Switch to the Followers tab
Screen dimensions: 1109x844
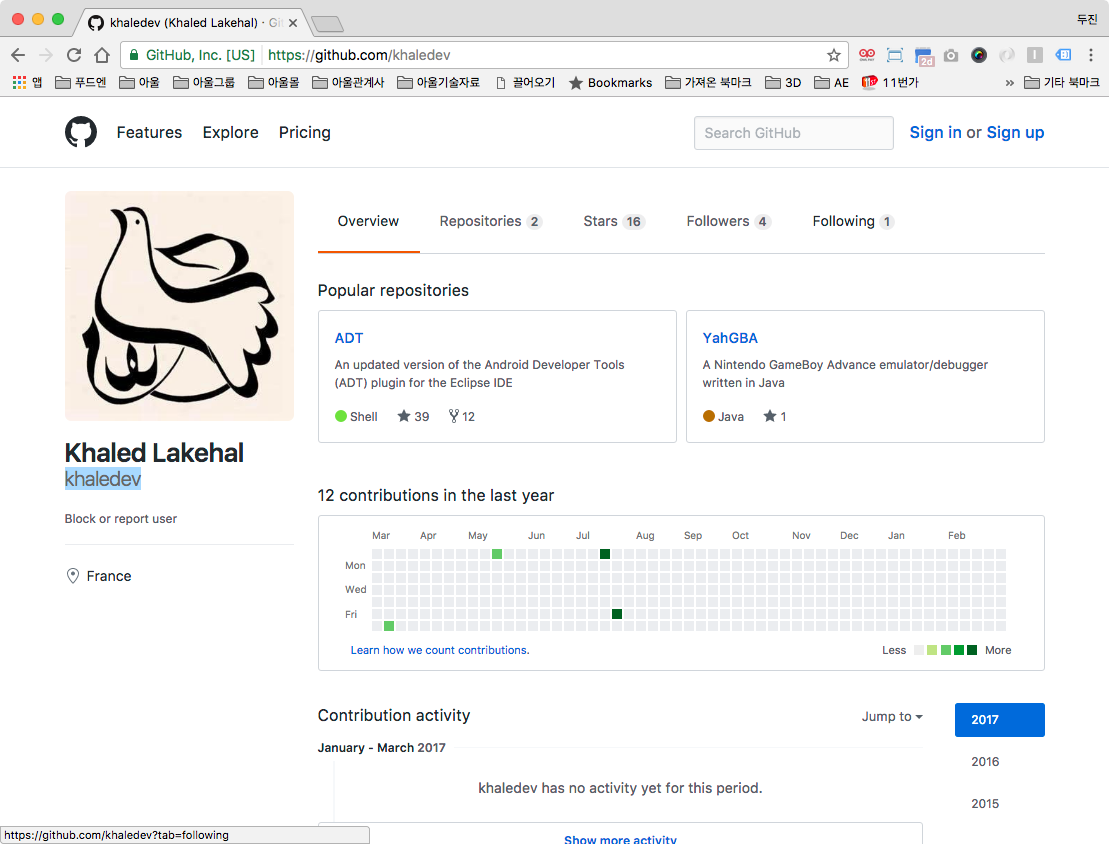728,221
